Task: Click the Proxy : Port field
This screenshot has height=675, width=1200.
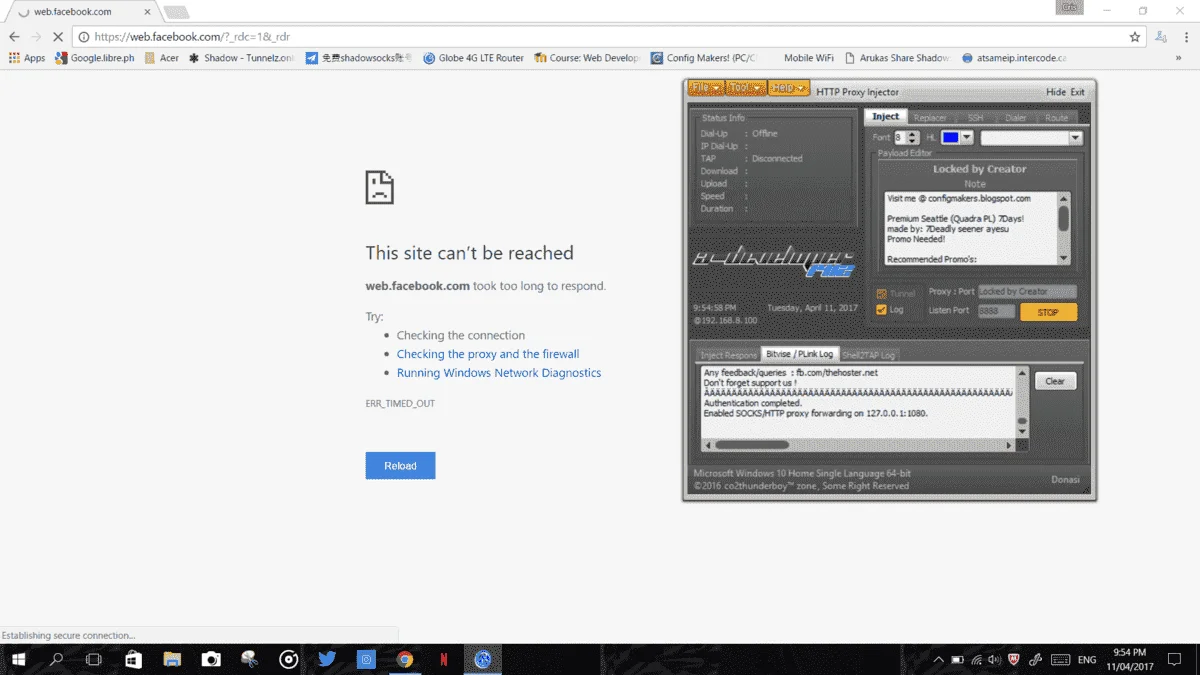Action: tap(1026, 292)
